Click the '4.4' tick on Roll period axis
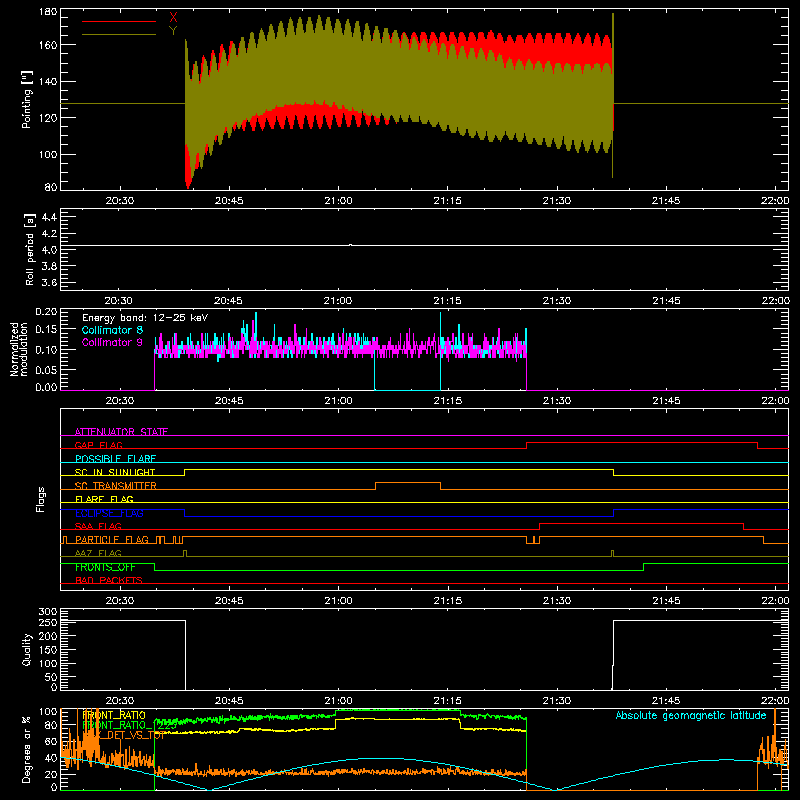The width and height of the screenshot is (800, 800). click(49, 217)
